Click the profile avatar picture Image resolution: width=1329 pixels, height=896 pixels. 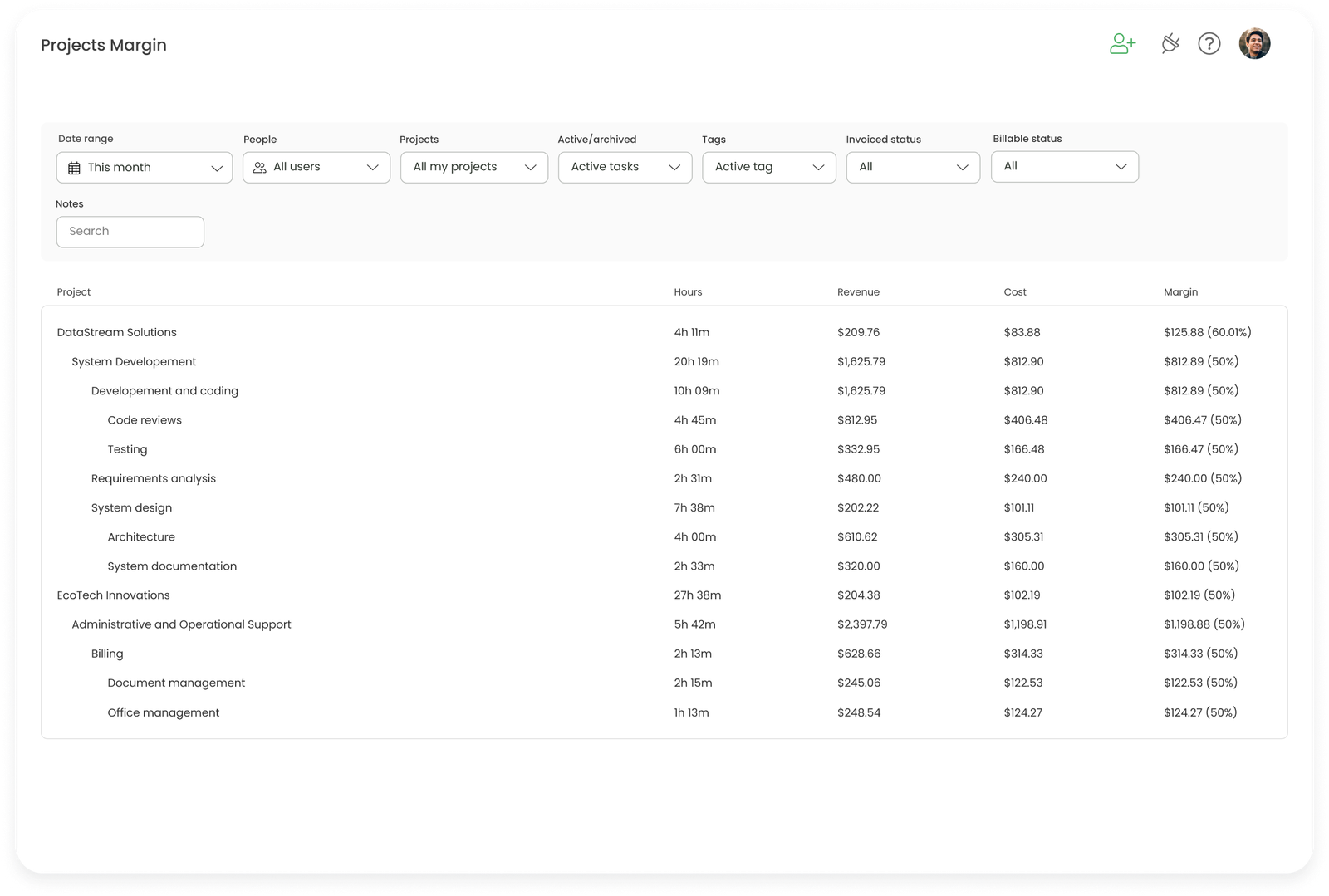point(1254,43)
